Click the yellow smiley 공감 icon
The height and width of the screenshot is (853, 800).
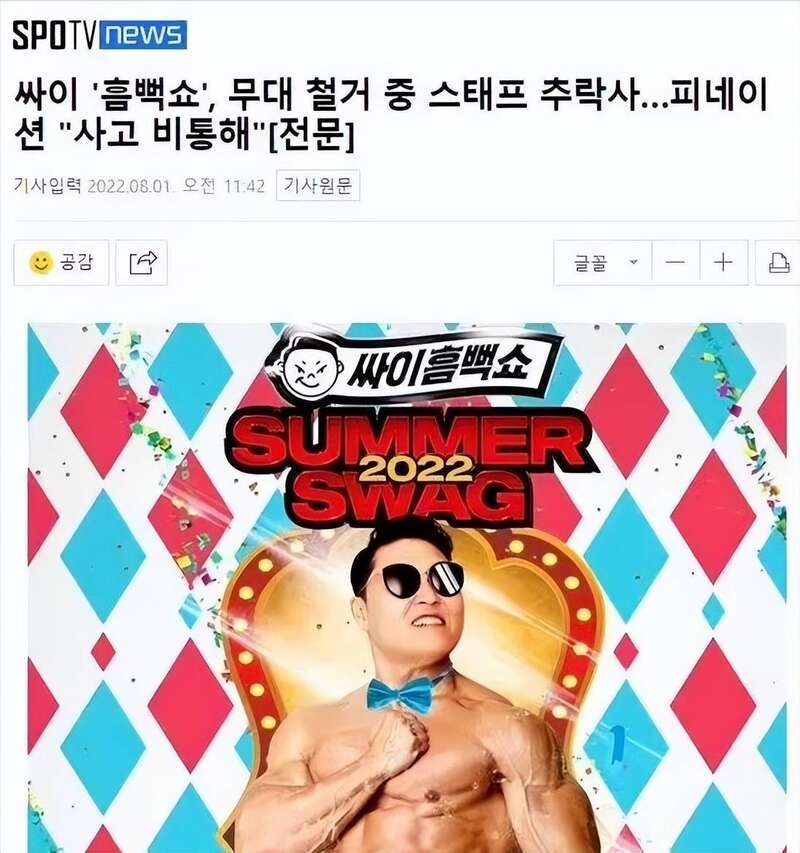pyautogui.click(x=41, y=263)
